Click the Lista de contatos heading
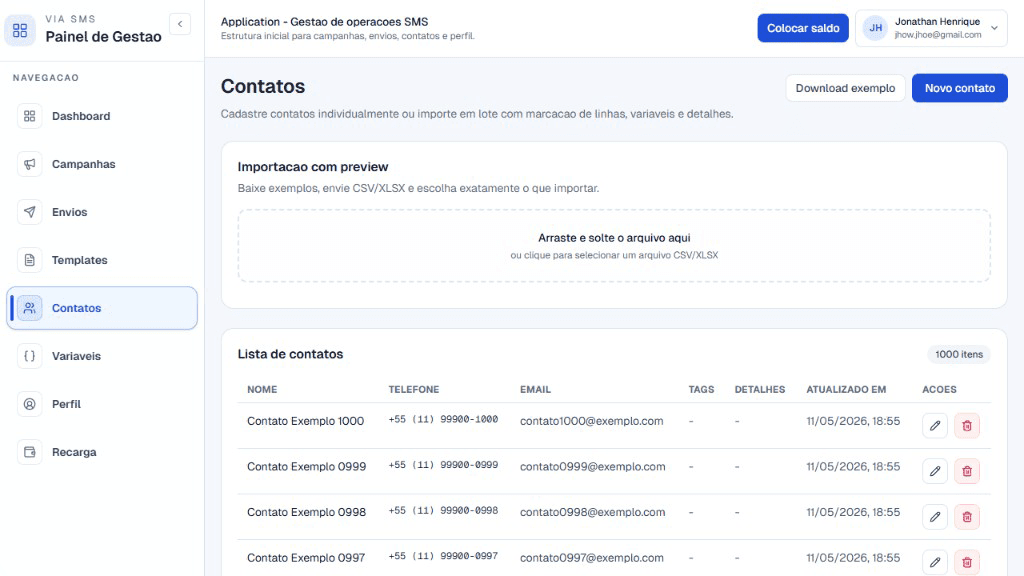 coord(290,354)
